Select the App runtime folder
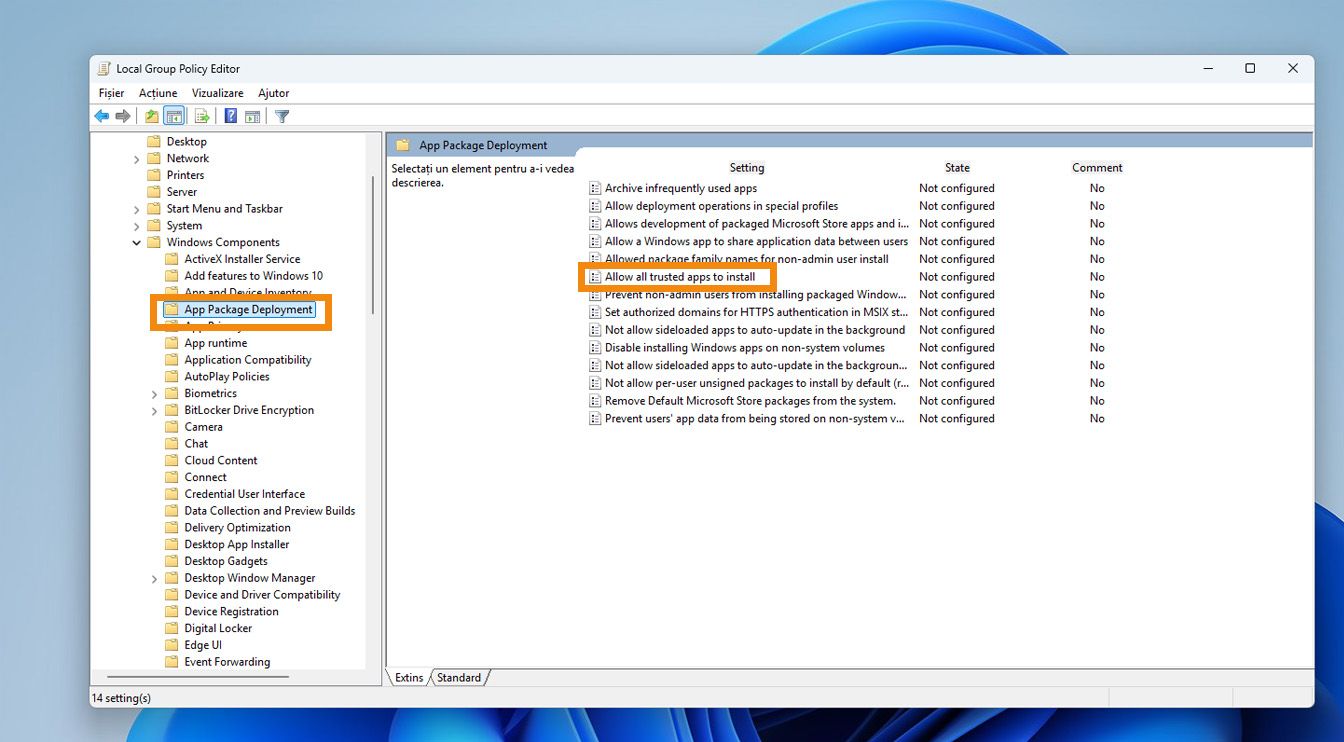The image size is (1344, 742). [x=216, y=343]
